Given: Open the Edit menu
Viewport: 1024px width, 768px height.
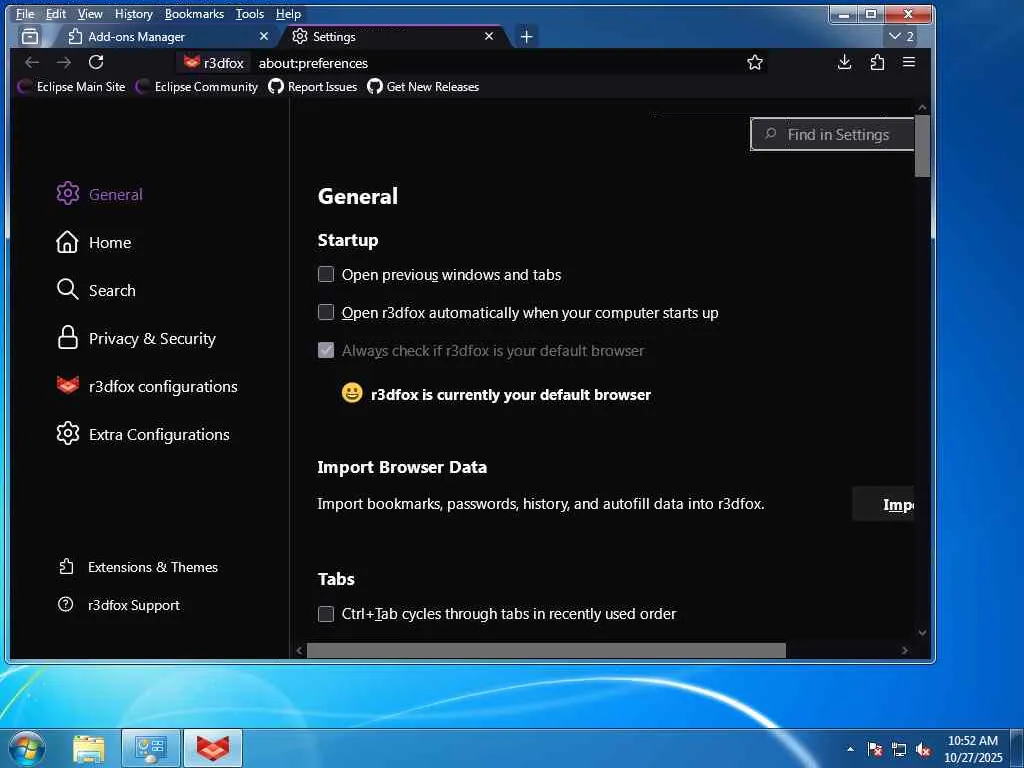Looking at the screenshot, I should 56,14.
